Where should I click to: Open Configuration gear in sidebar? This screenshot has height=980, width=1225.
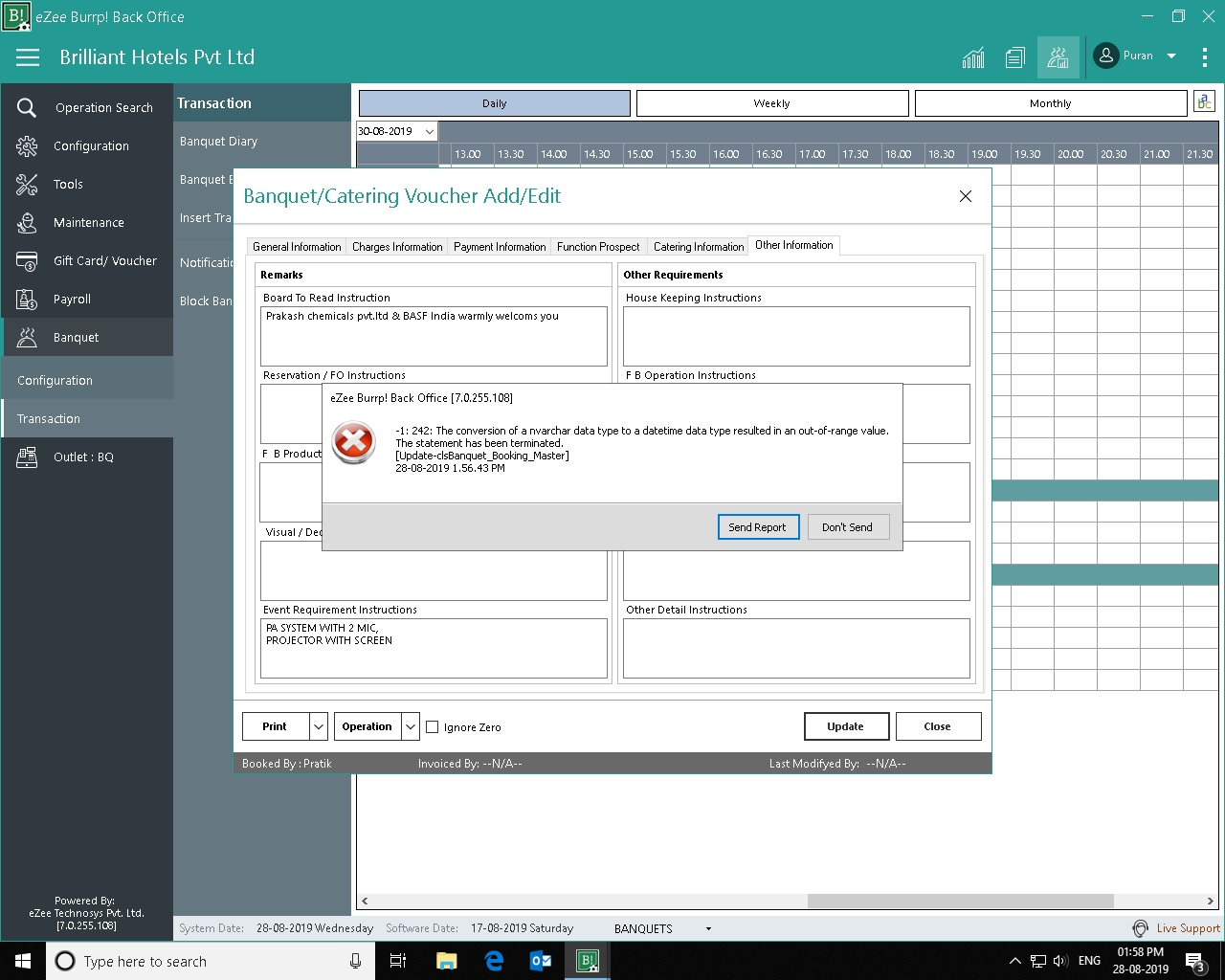tap(87, 145)
